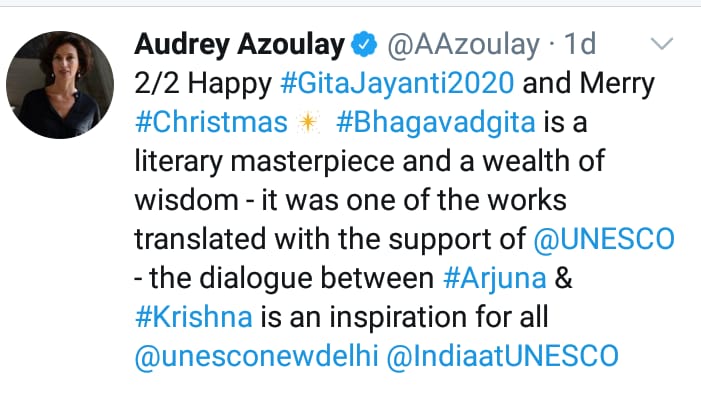This screenshot has width=701, height=395.
Task: Open the tweet's 1d timestamp
Action: coord(580,44)
